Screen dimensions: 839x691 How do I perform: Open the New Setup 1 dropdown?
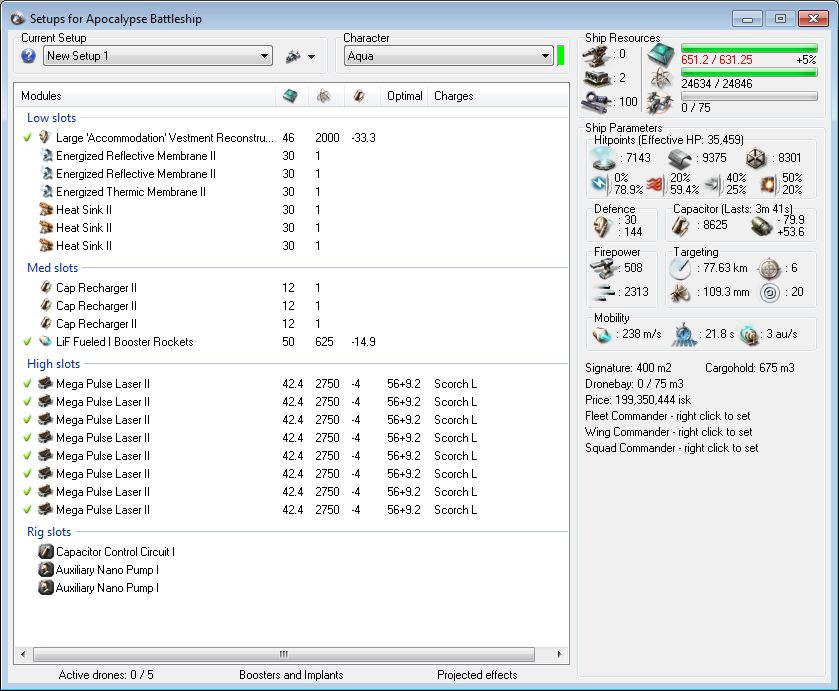tap(158, 56)
